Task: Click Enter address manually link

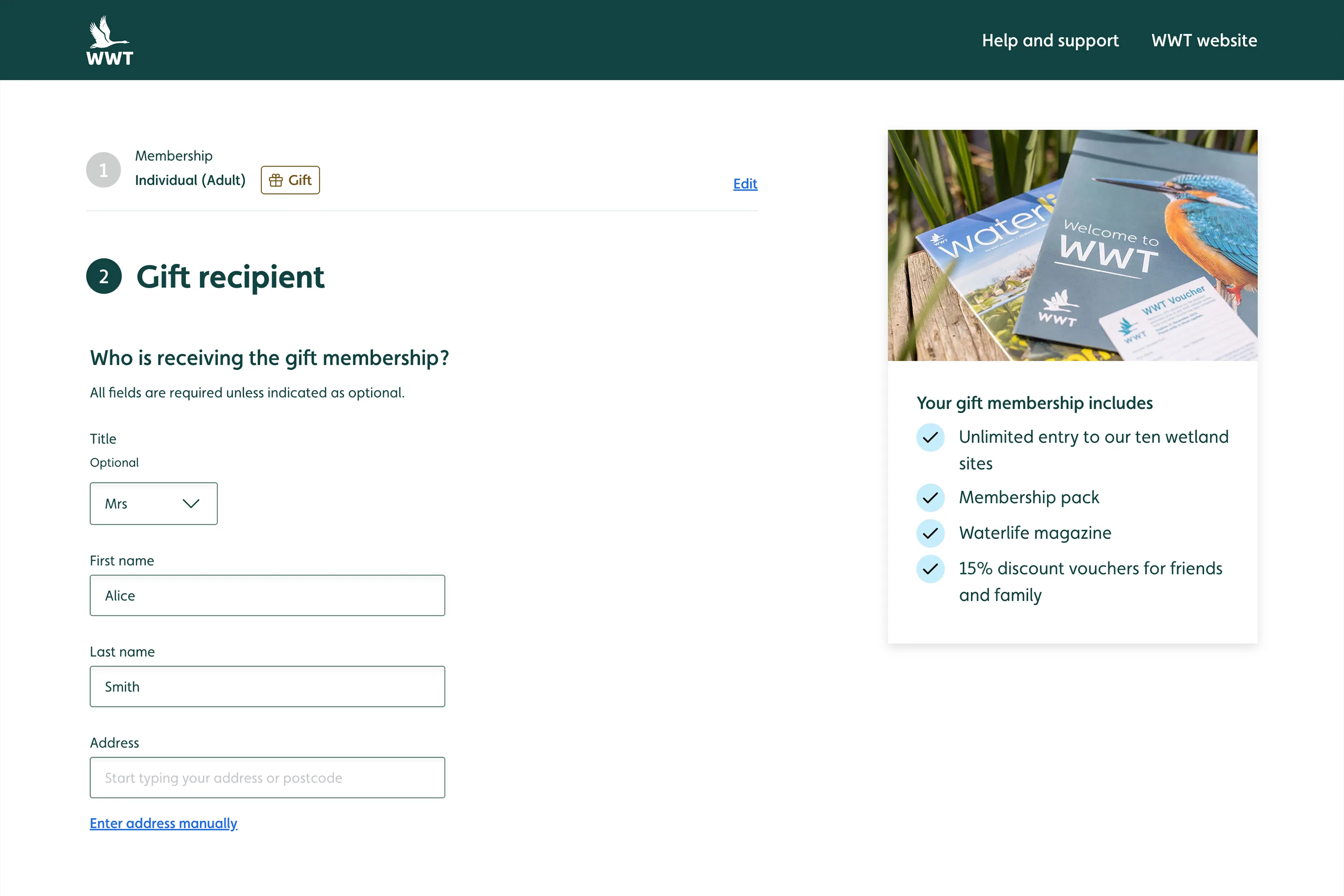Action: point(164,823)
